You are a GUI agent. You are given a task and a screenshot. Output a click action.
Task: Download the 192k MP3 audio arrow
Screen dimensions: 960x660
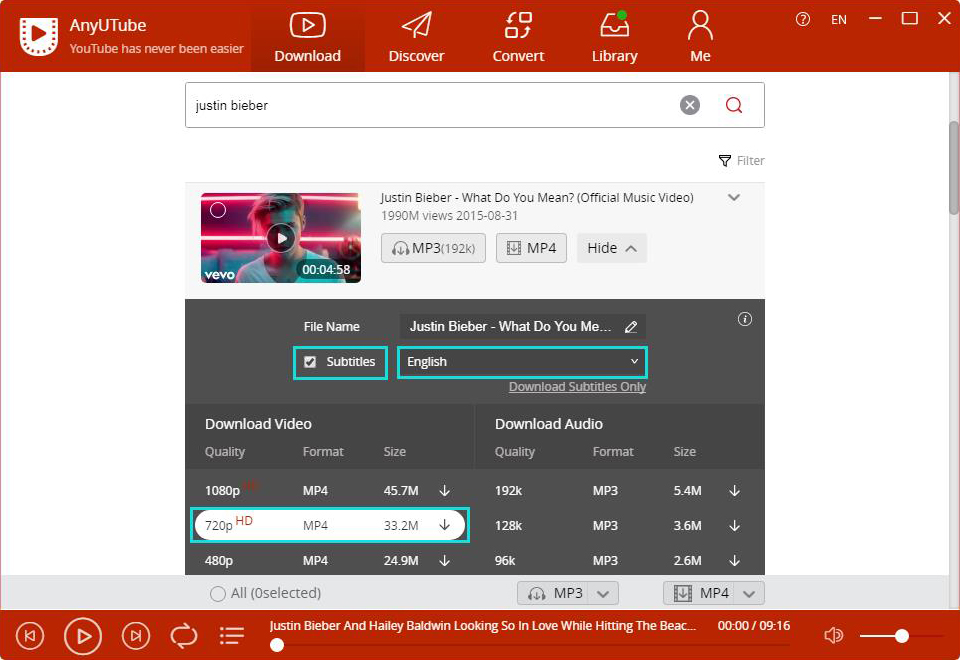[735, 490]
